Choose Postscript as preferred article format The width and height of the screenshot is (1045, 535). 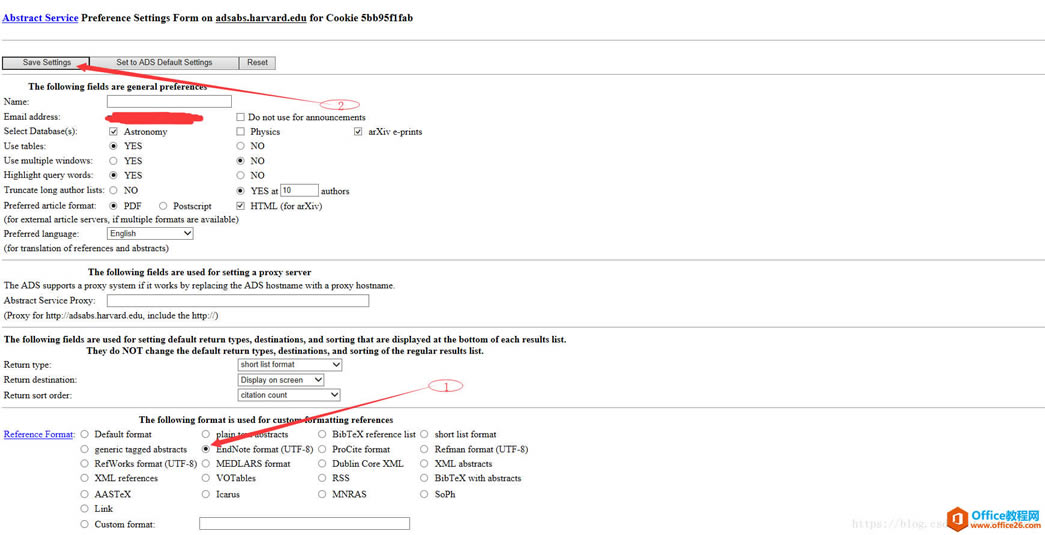point(163,206)
